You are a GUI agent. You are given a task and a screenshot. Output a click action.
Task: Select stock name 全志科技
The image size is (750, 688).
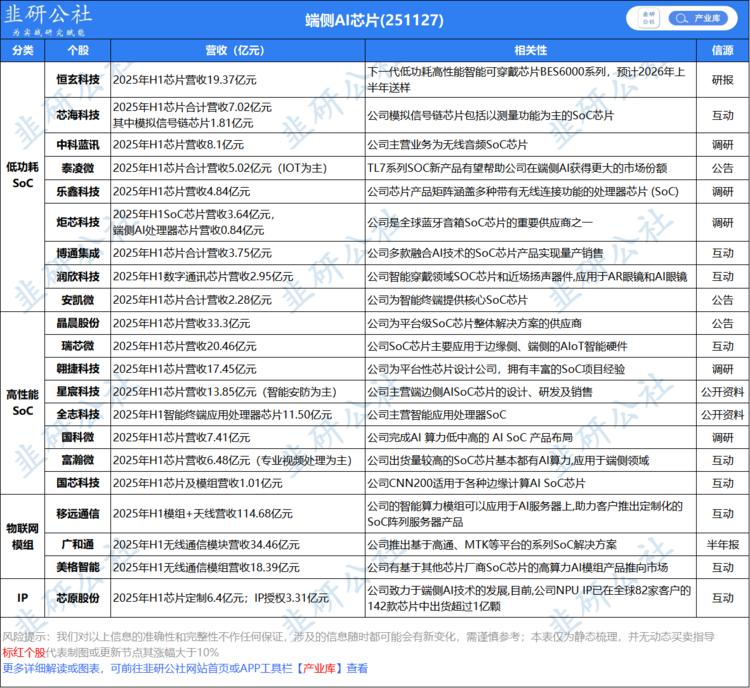click(x=78, y=414)
